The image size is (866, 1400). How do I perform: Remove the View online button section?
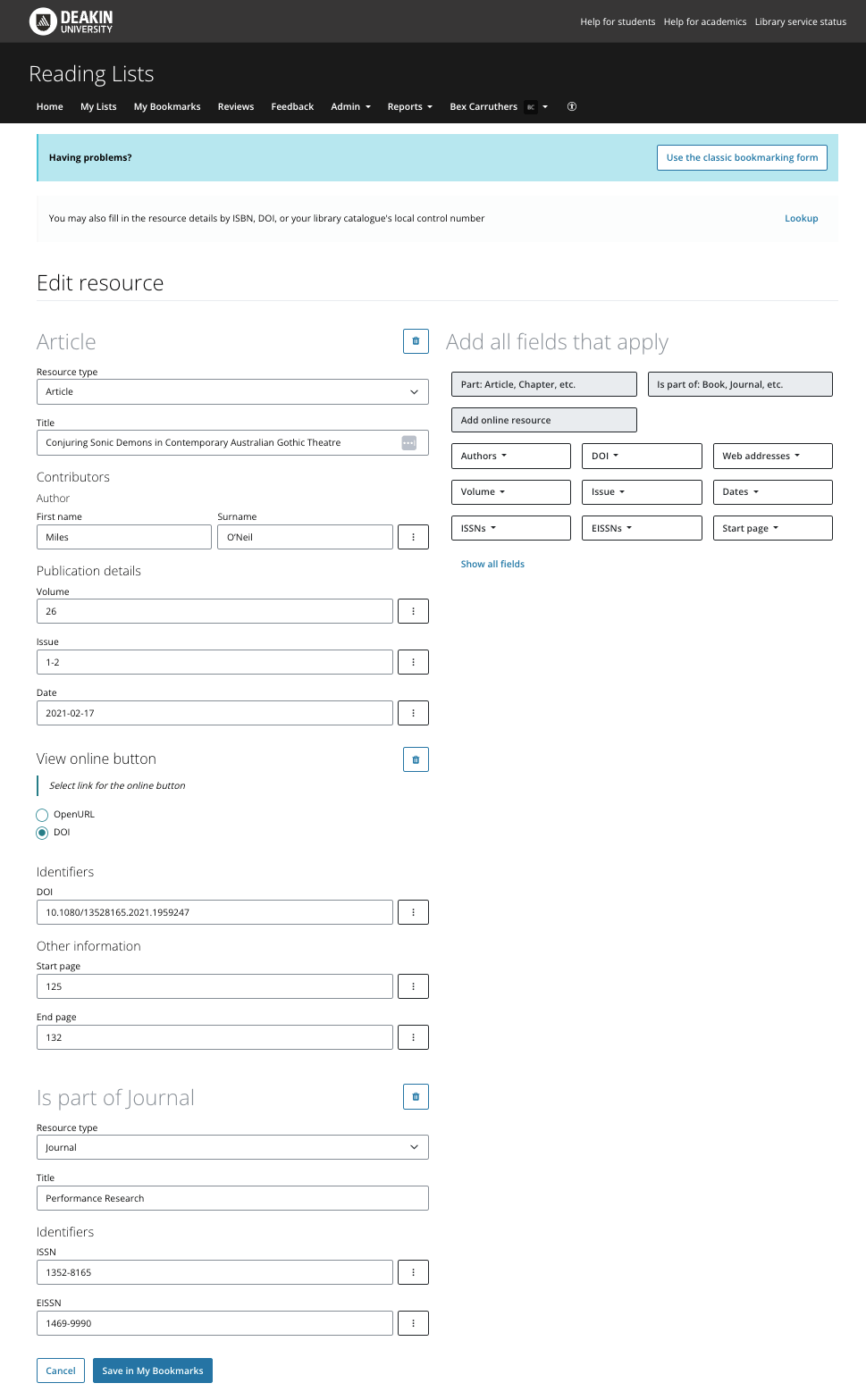click(416, 759)
